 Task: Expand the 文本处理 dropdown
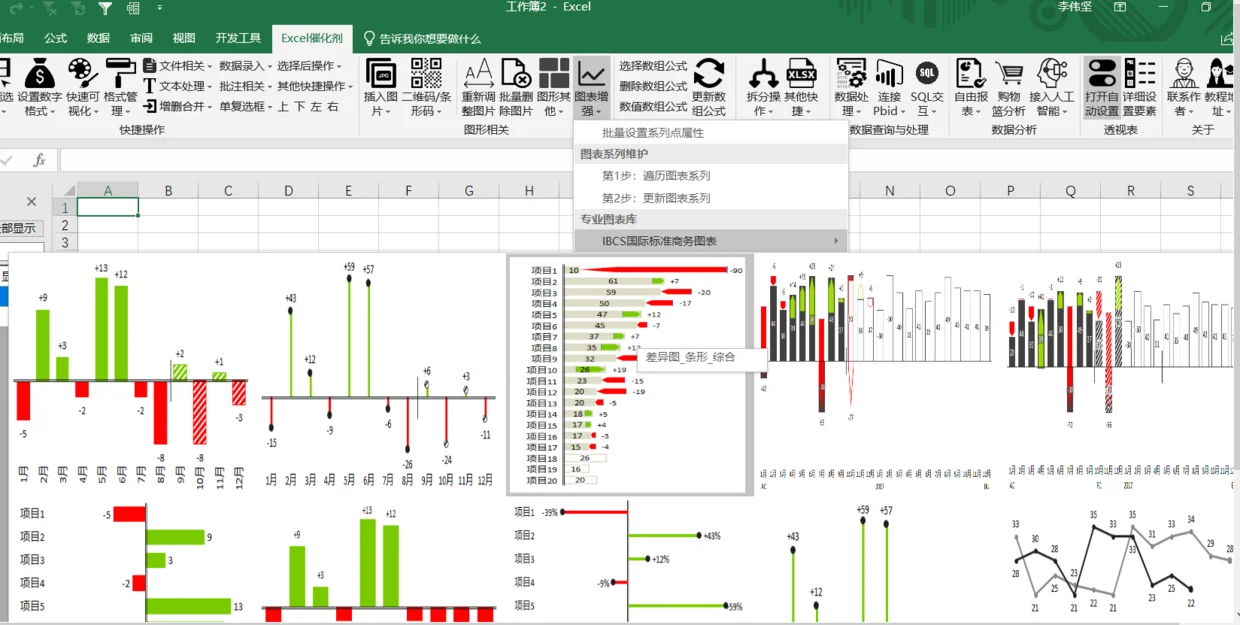178,86
